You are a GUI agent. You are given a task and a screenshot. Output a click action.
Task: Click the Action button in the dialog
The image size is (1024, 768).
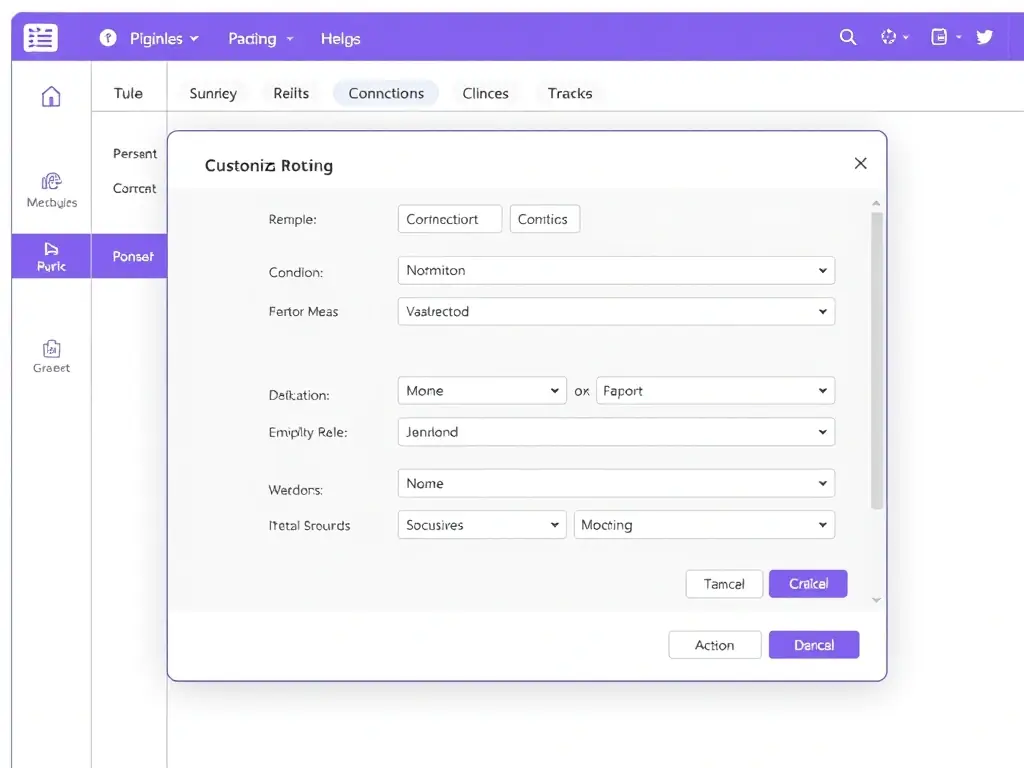pyautogui.click(x=714, y=644)
